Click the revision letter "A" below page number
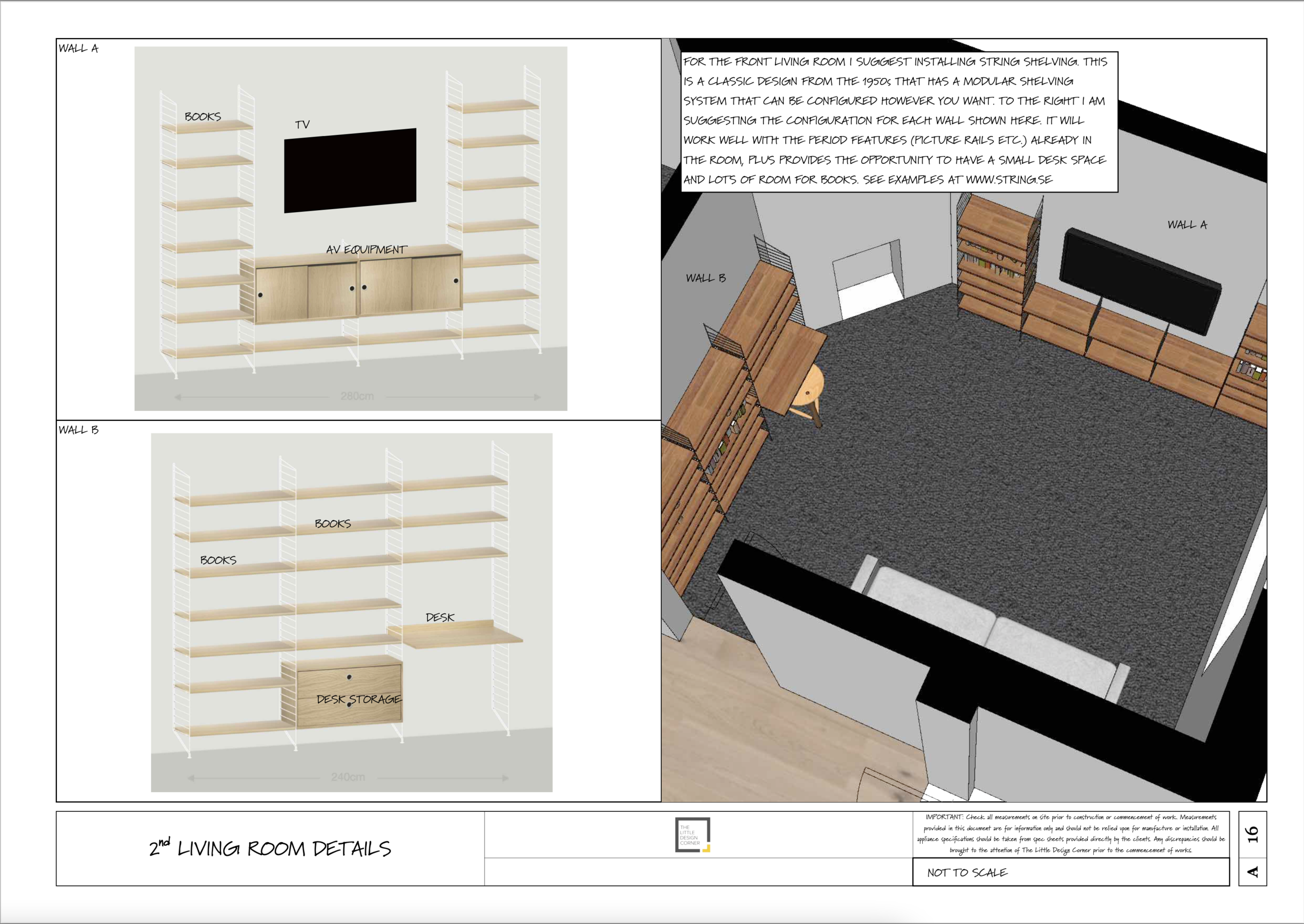This screenshot has width=1304, height=924. [x=1252, y=872]
